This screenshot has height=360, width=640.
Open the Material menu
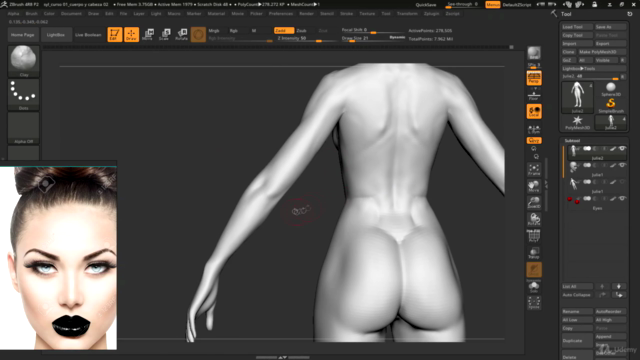[216, 13]
